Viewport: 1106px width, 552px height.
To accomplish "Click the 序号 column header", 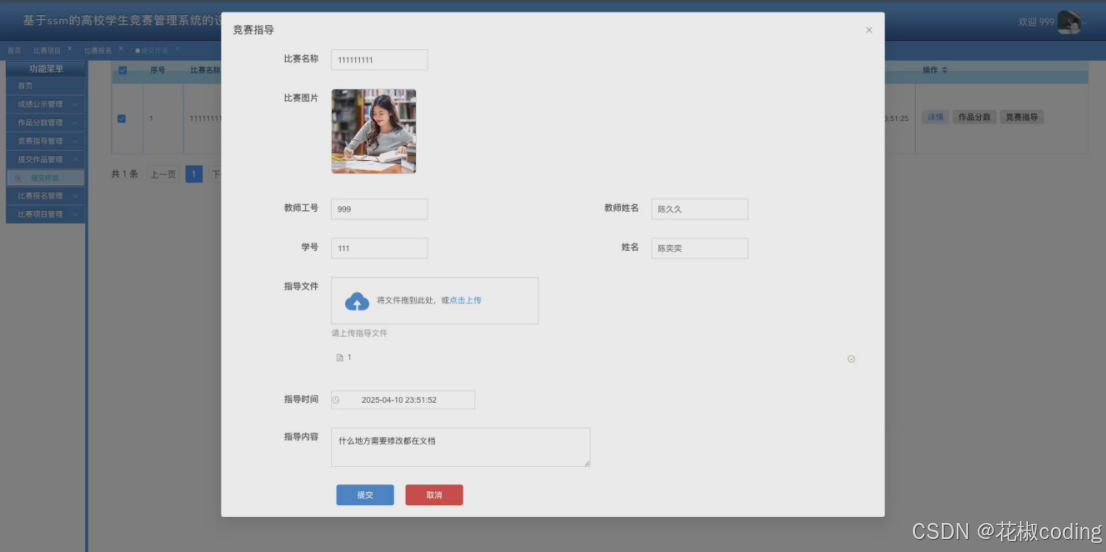I will (x=157, y=70).
